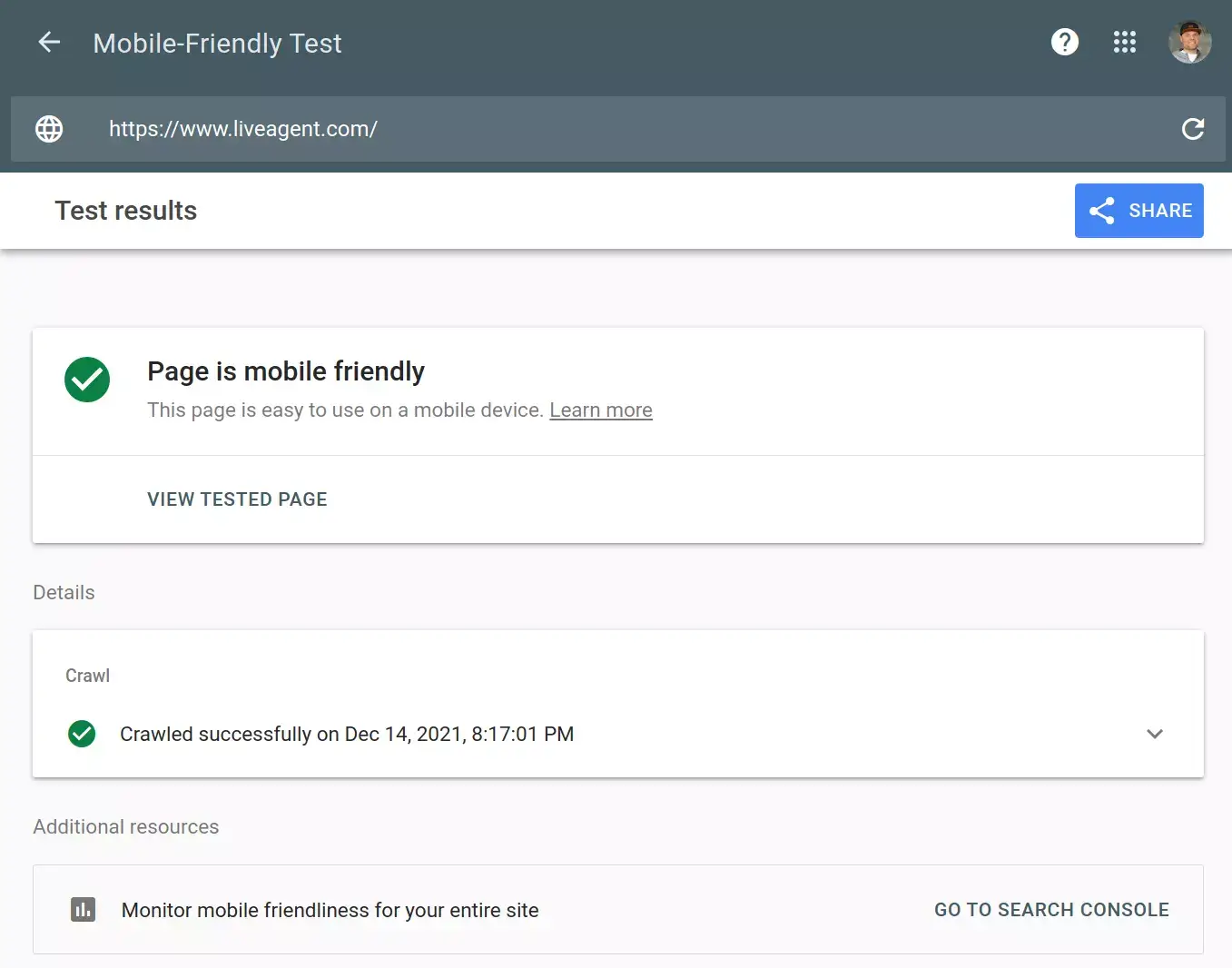This screenshot has height=968, width=1232.
Task: Share the test results
Action: click(1138, 211)
